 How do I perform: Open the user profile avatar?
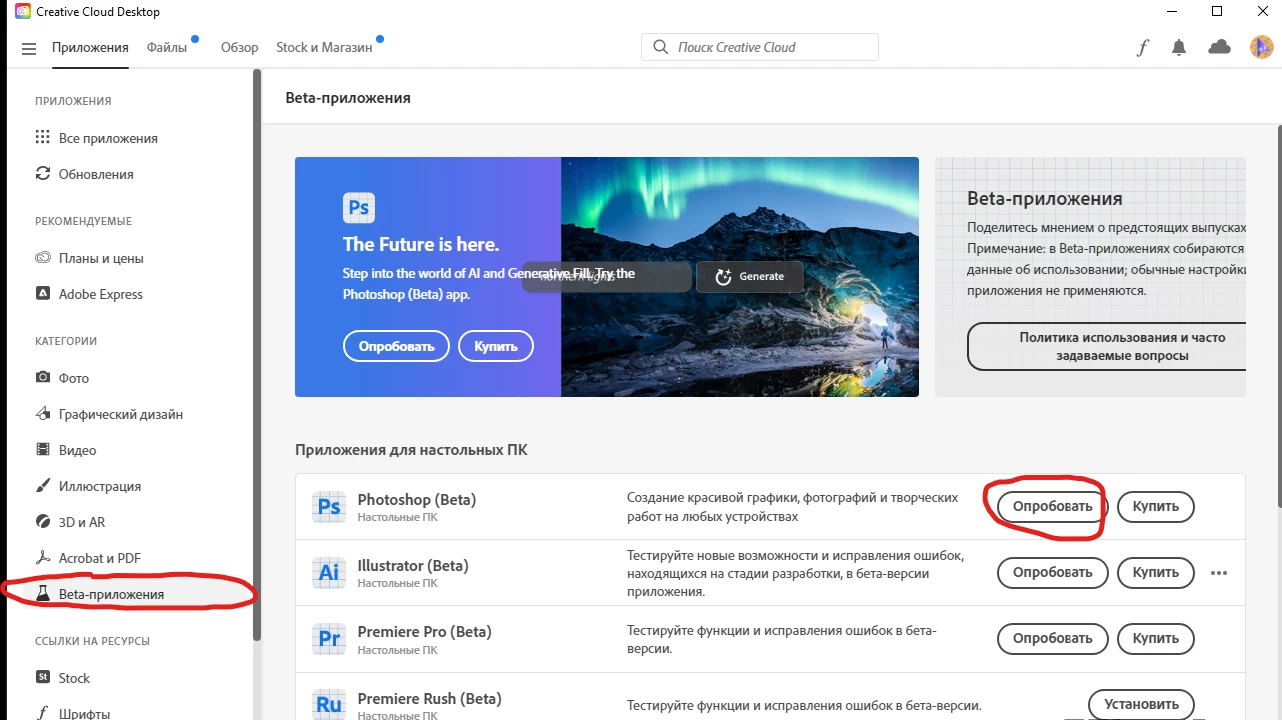click(x=1261, y=47)
